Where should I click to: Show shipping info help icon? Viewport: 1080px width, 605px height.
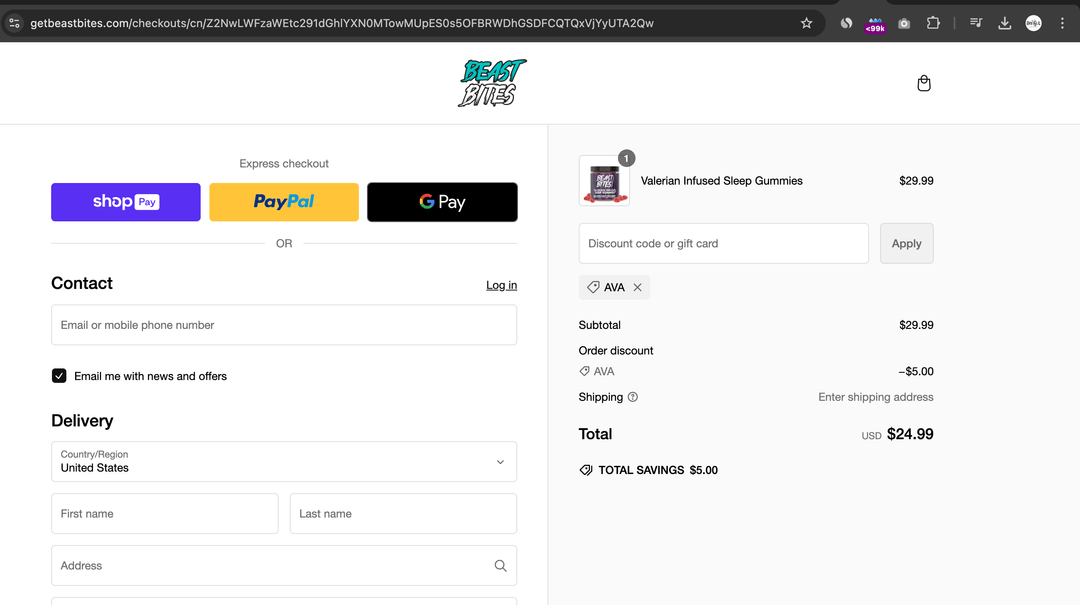pos(633,397)
